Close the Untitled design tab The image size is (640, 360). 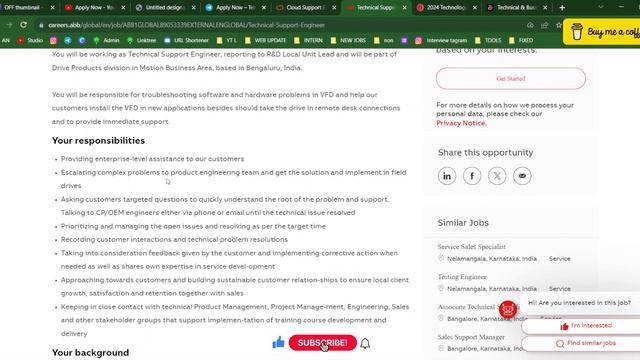(x=193, y=7)
